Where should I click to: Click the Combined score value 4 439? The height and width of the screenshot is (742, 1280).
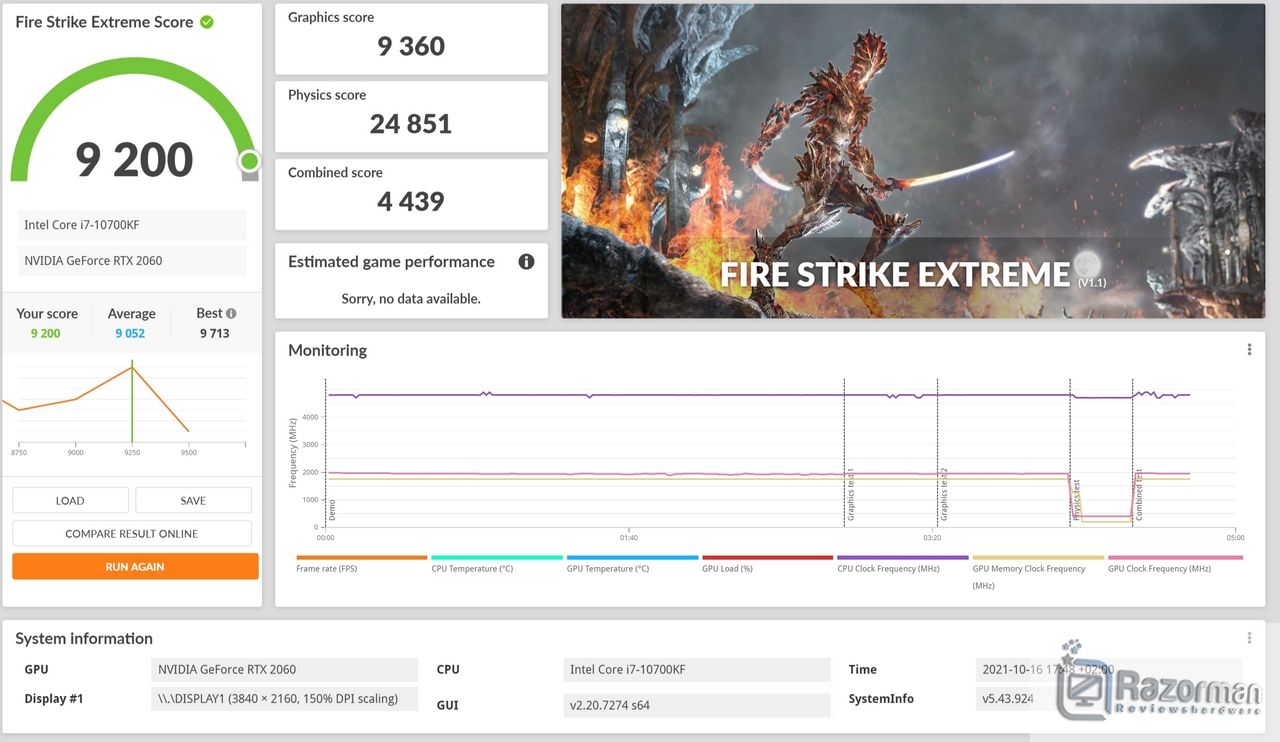click(x=411, y=201)
